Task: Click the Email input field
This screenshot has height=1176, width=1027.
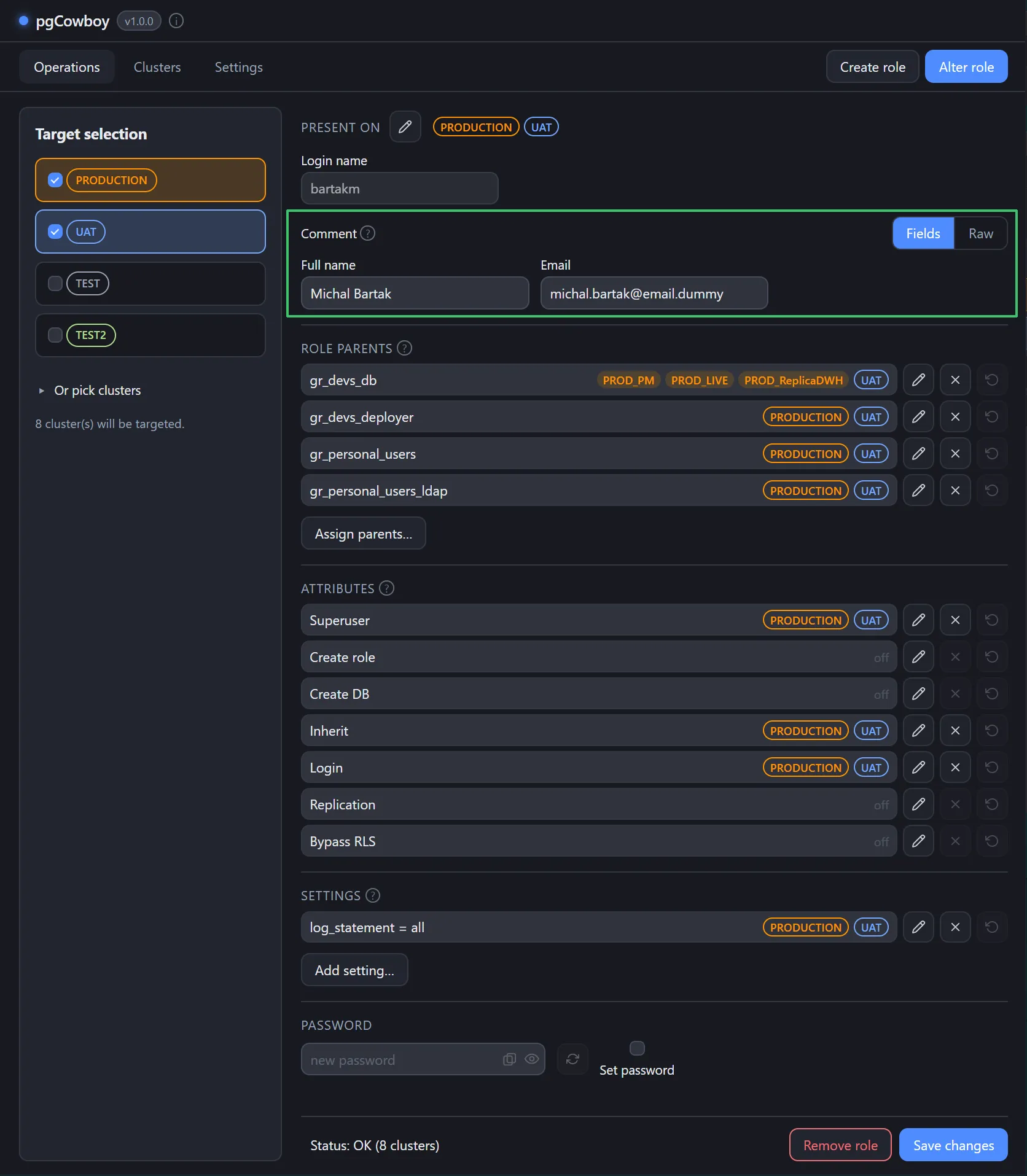Action: [654, 294]
